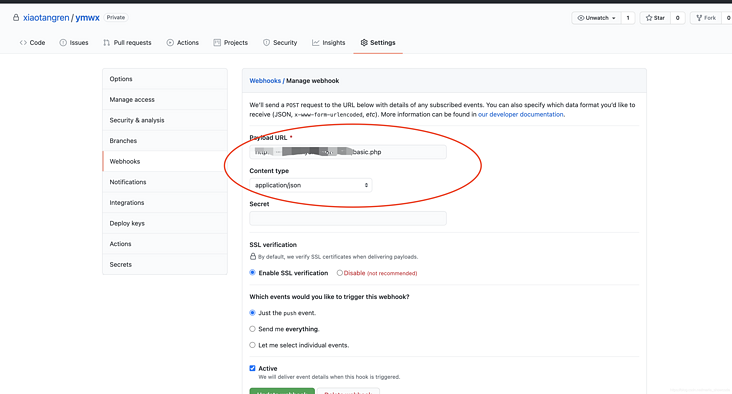Click the Projects board icon
Viewport: 732px width, 394px height.
click(217, 42)
